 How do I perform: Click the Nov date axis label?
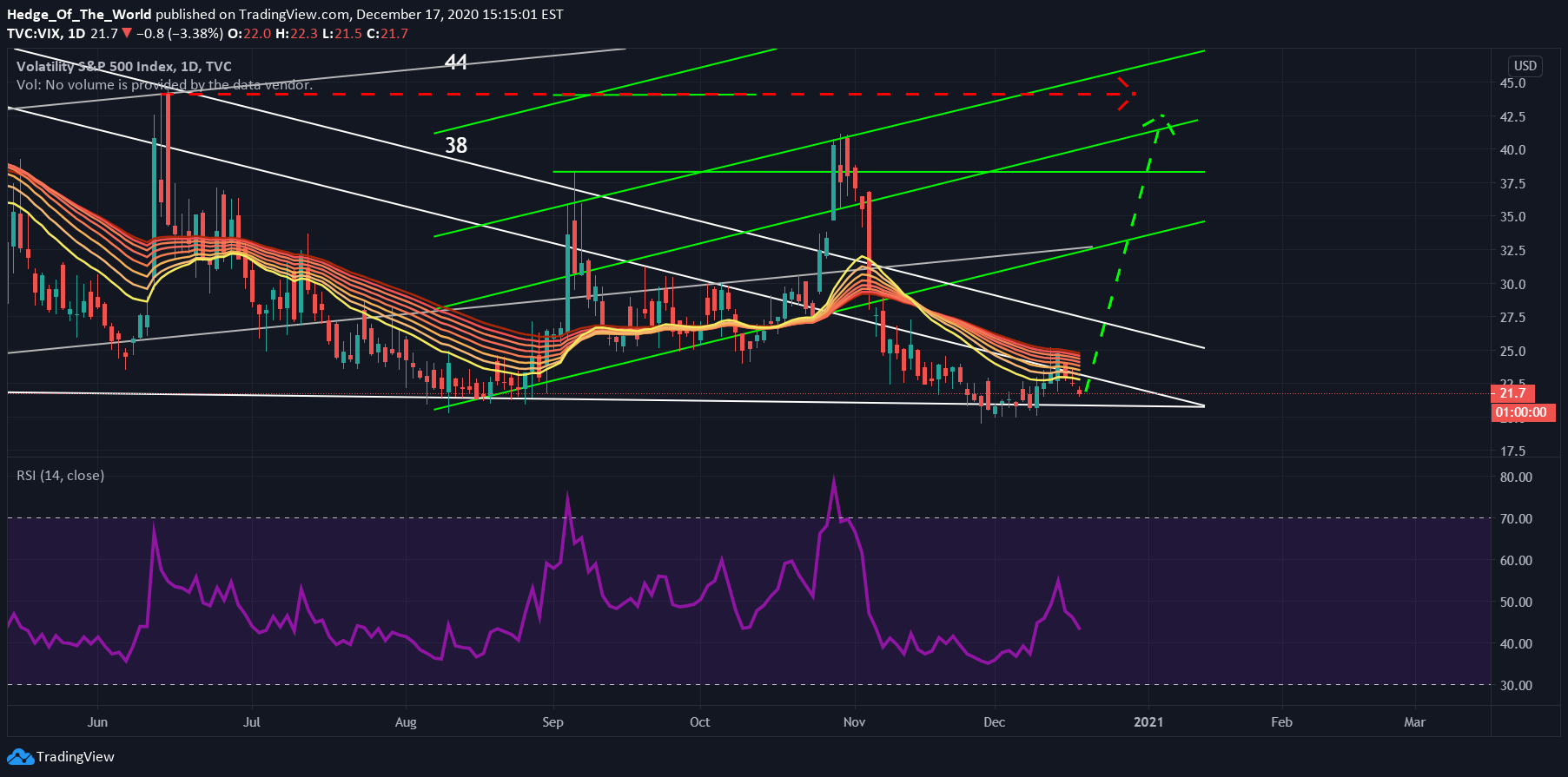coord(855,722)
